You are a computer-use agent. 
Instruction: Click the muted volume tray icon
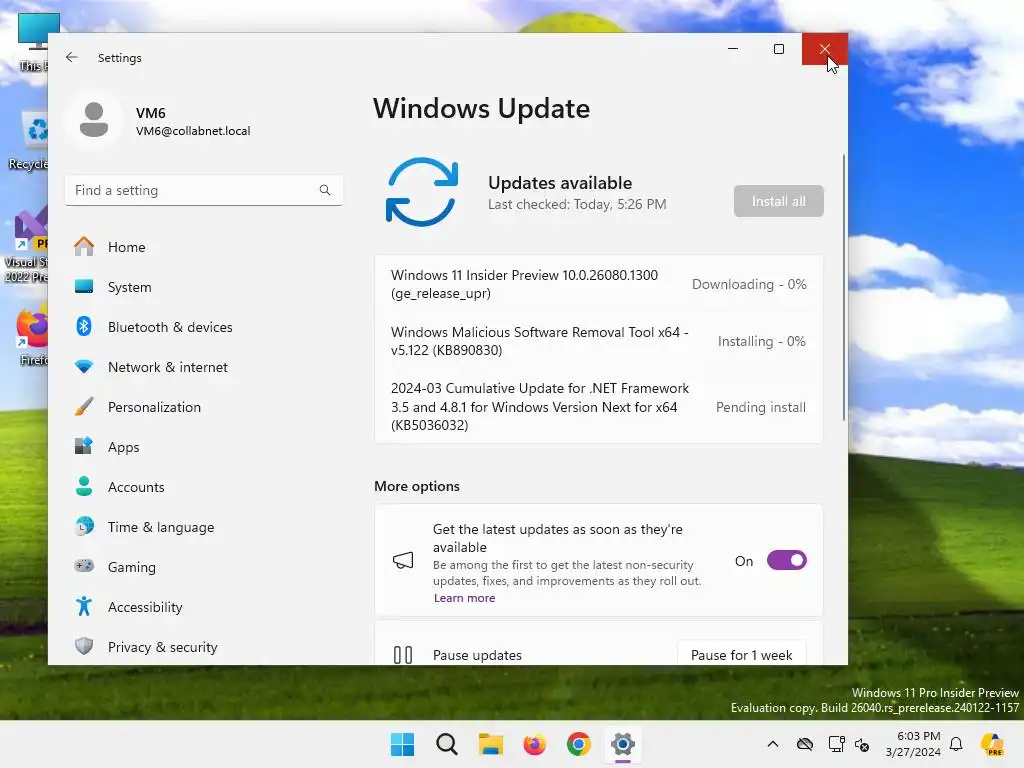tap(862, 744)
